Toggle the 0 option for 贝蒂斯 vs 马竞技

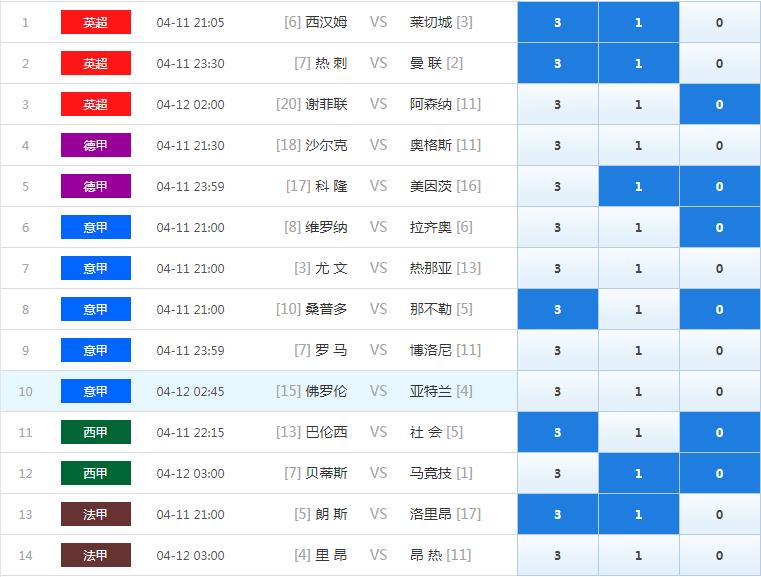(x=720, y=473)
